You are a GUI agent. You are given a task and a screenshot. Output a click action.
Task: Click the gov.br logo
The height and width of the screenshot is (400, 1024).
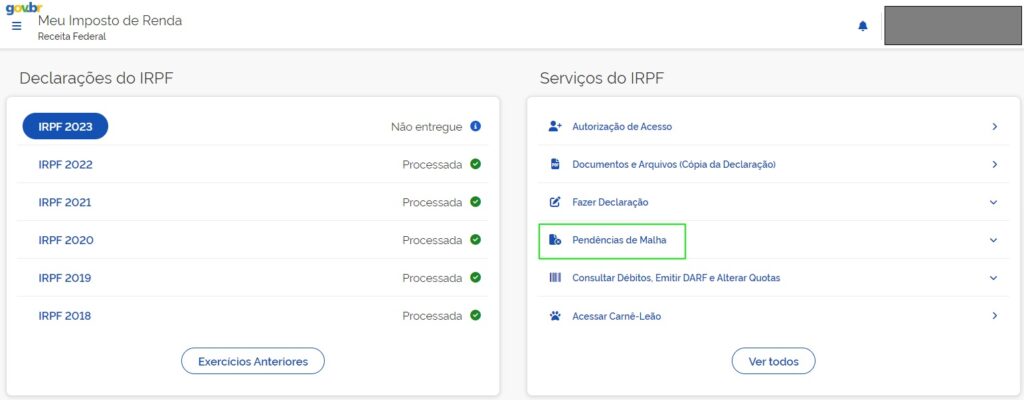(24, 8)
